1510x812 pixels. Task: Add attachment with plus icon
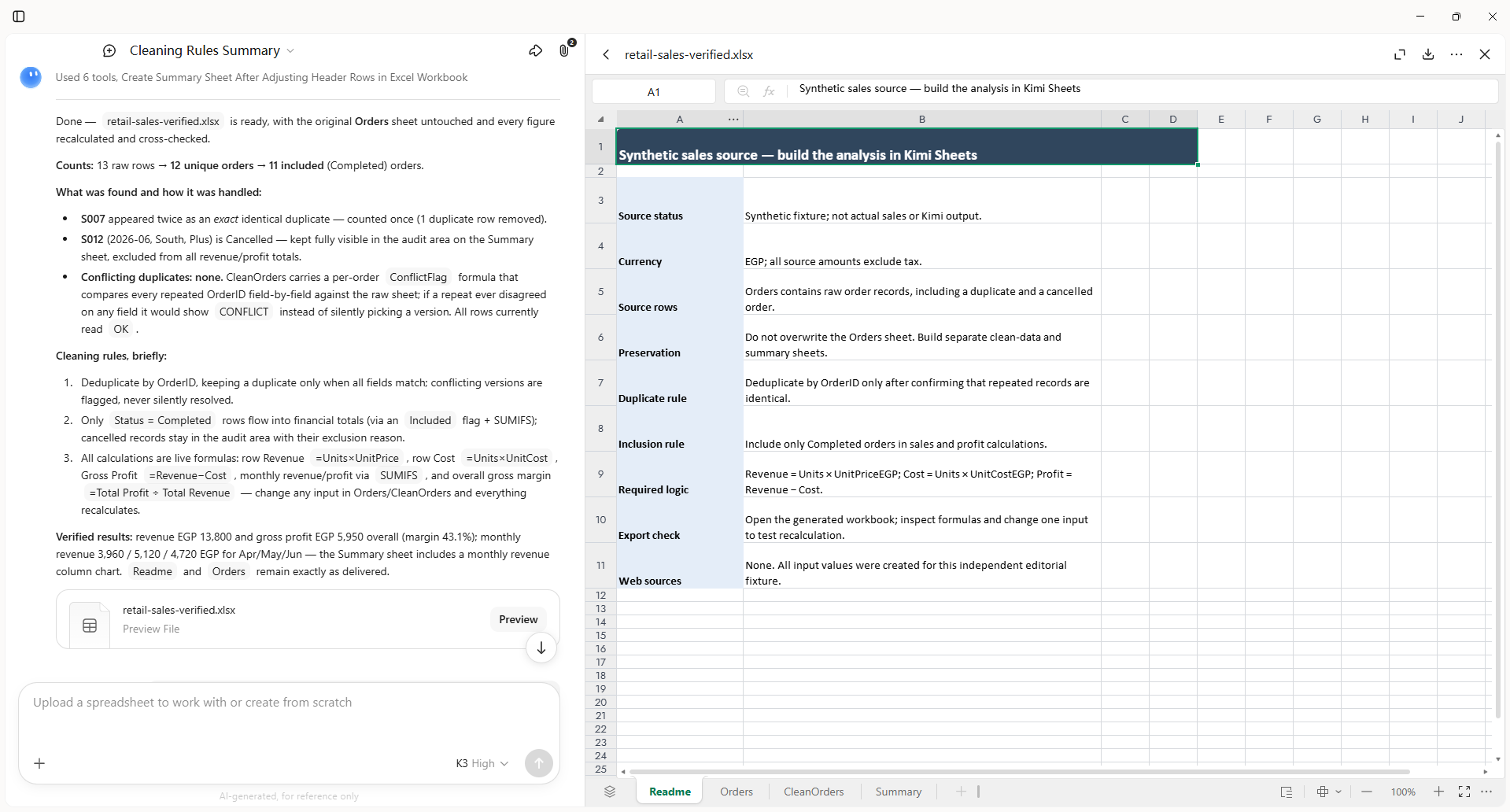(x=39, y=763)
